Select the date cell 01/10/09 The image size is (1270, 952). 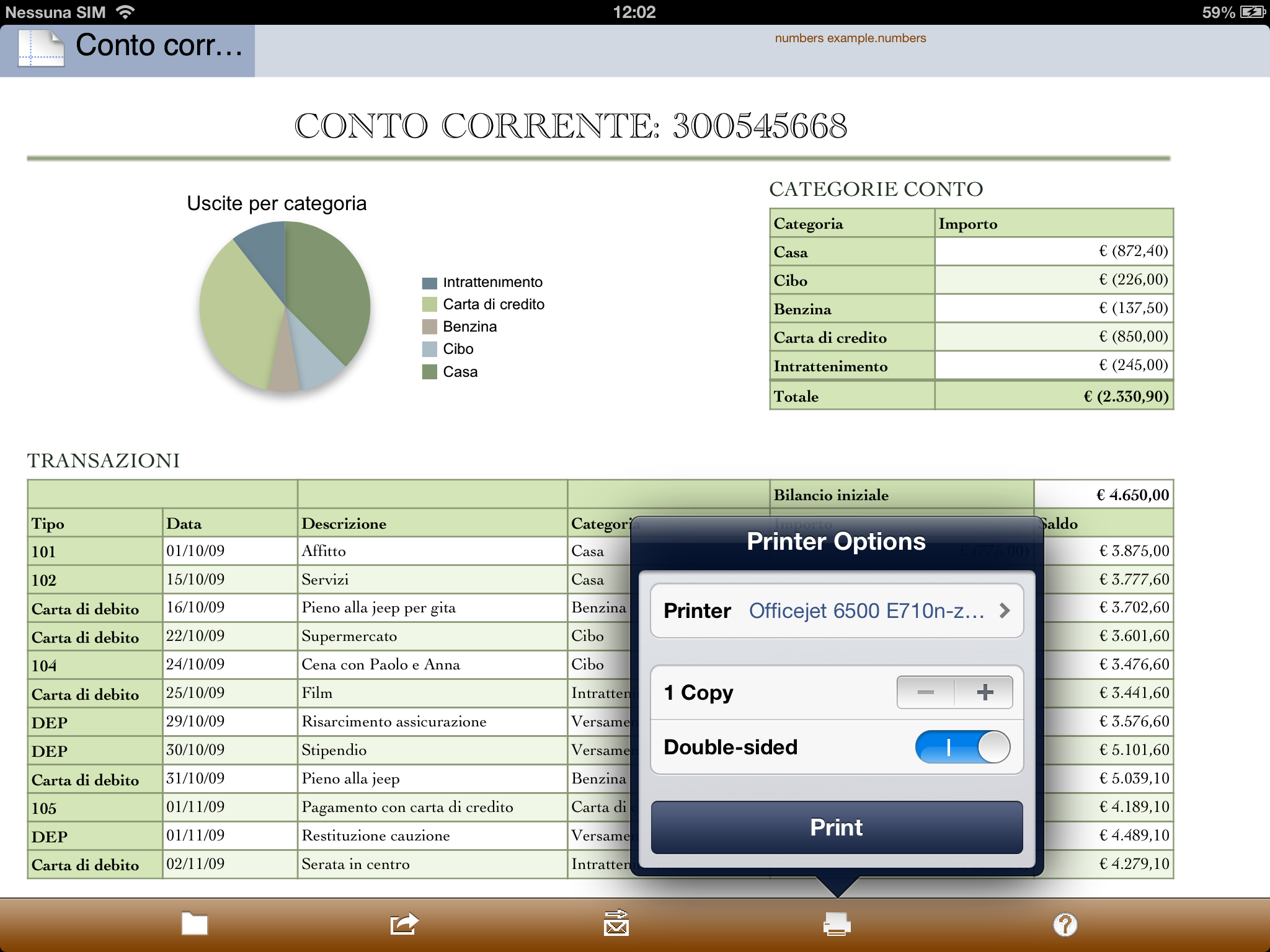coord(230,551)
